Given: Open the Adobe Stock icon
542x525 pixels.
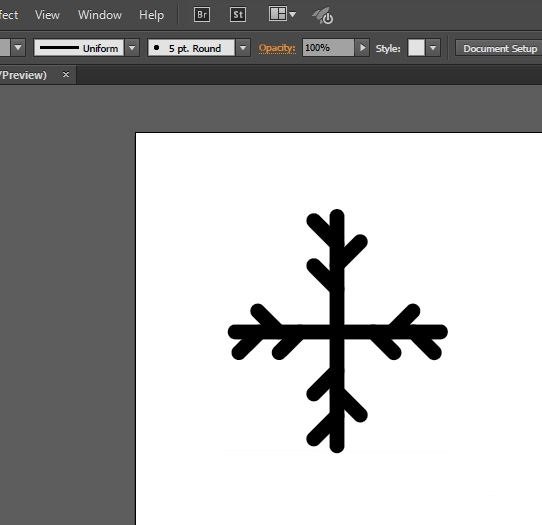Looking at the screenshot, I should click(x=238, y=15).
